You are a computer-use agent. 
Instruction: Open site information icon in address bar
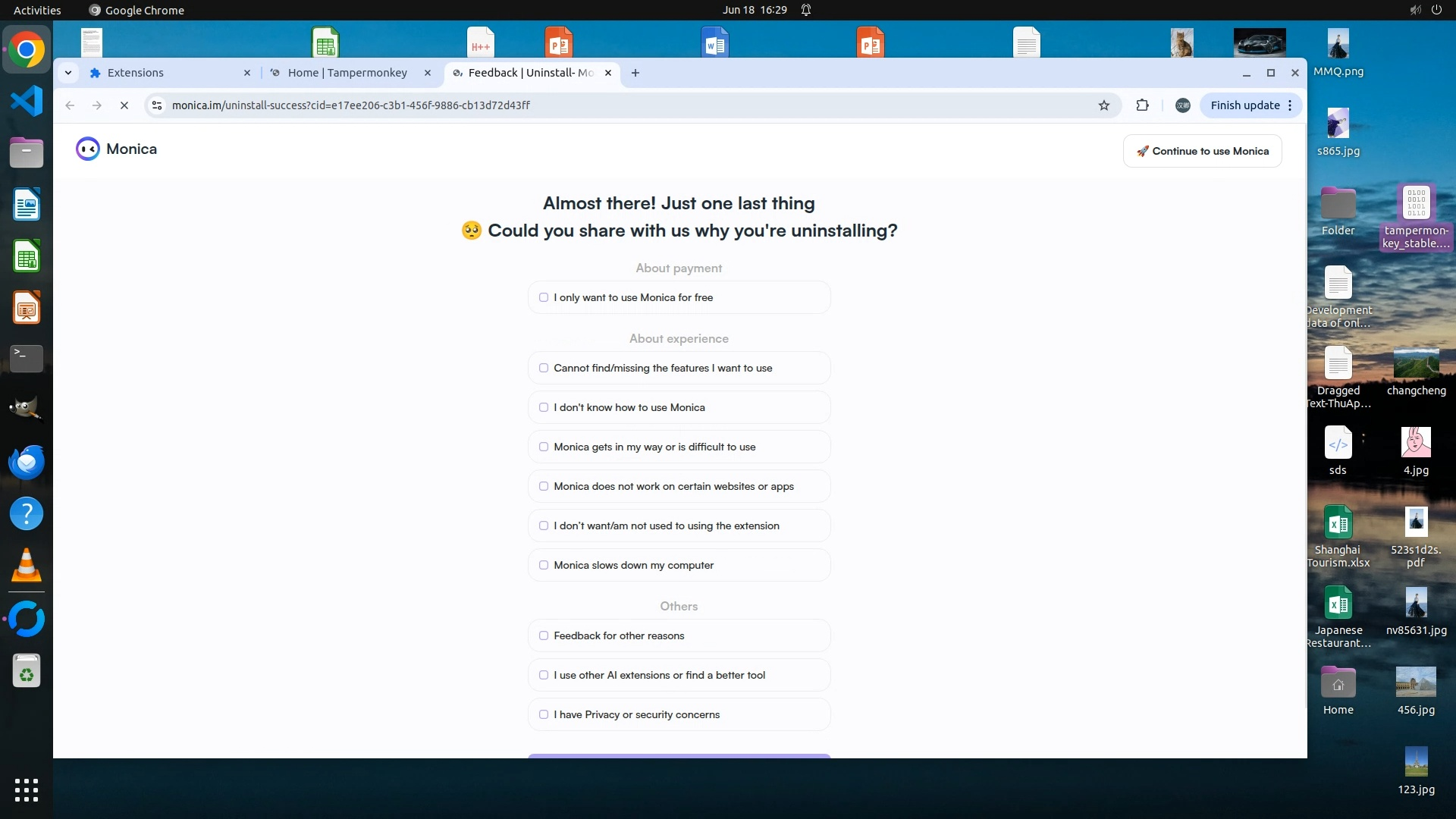tap(157, 105)
